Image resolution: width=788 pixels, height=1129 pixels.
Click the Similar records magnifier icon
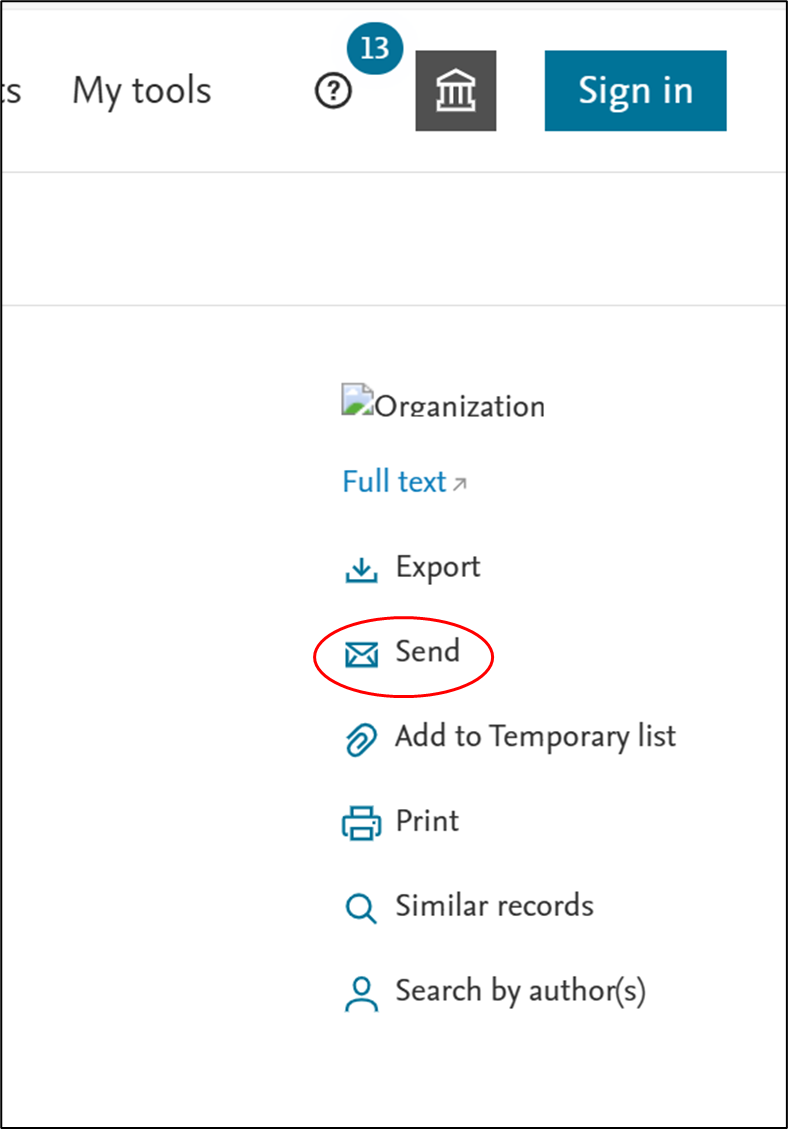click(361, 908)
